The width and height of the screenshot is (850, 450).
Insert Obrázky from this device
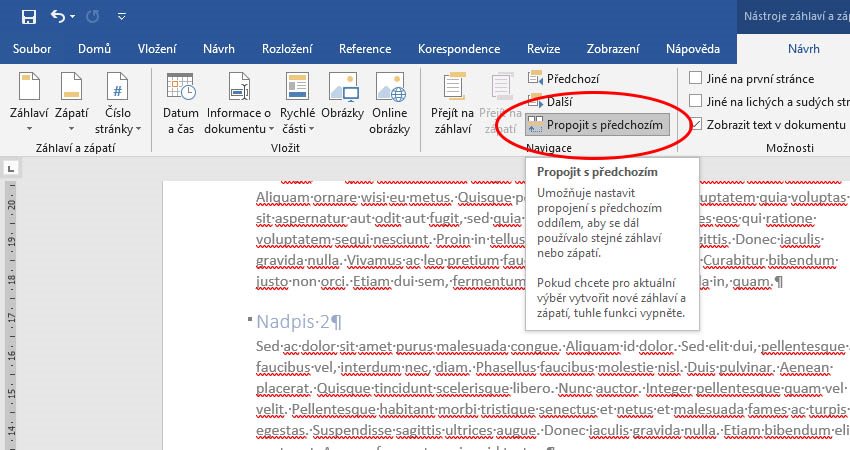[x=343, y=97]
